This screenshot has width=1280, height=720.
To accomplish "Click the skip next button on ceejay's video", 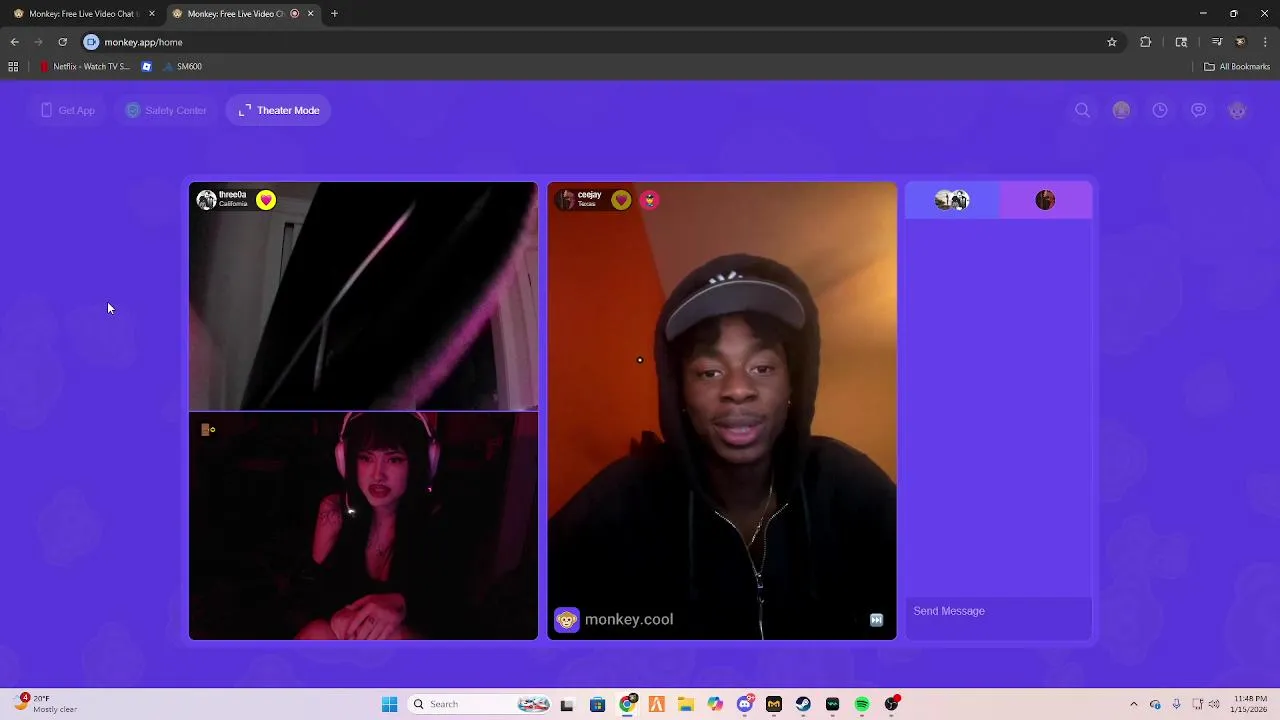I will [876, 620].
